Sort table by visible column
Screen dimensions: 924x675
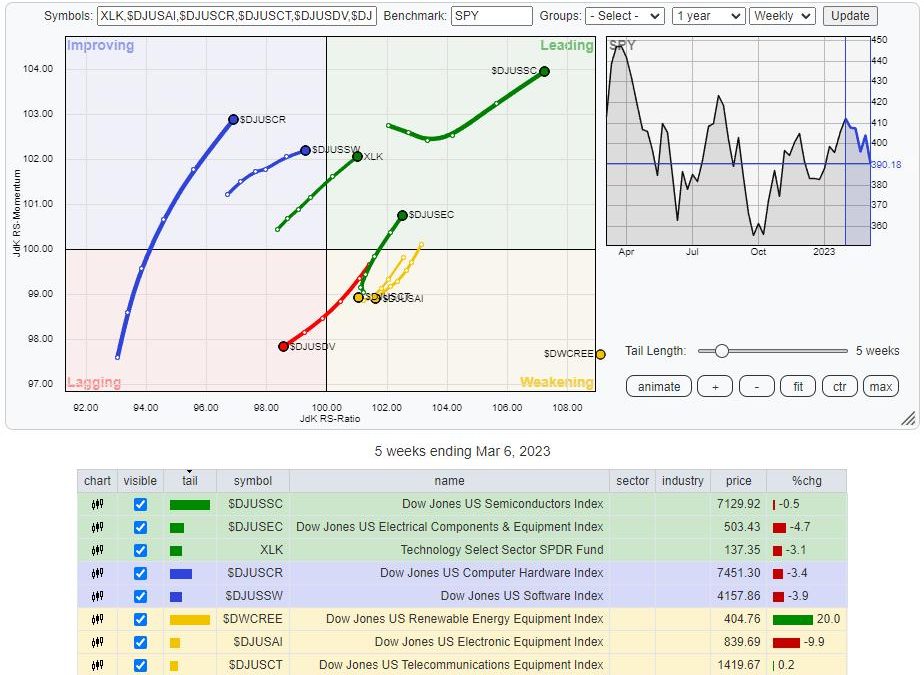click(x=140, y=481)
